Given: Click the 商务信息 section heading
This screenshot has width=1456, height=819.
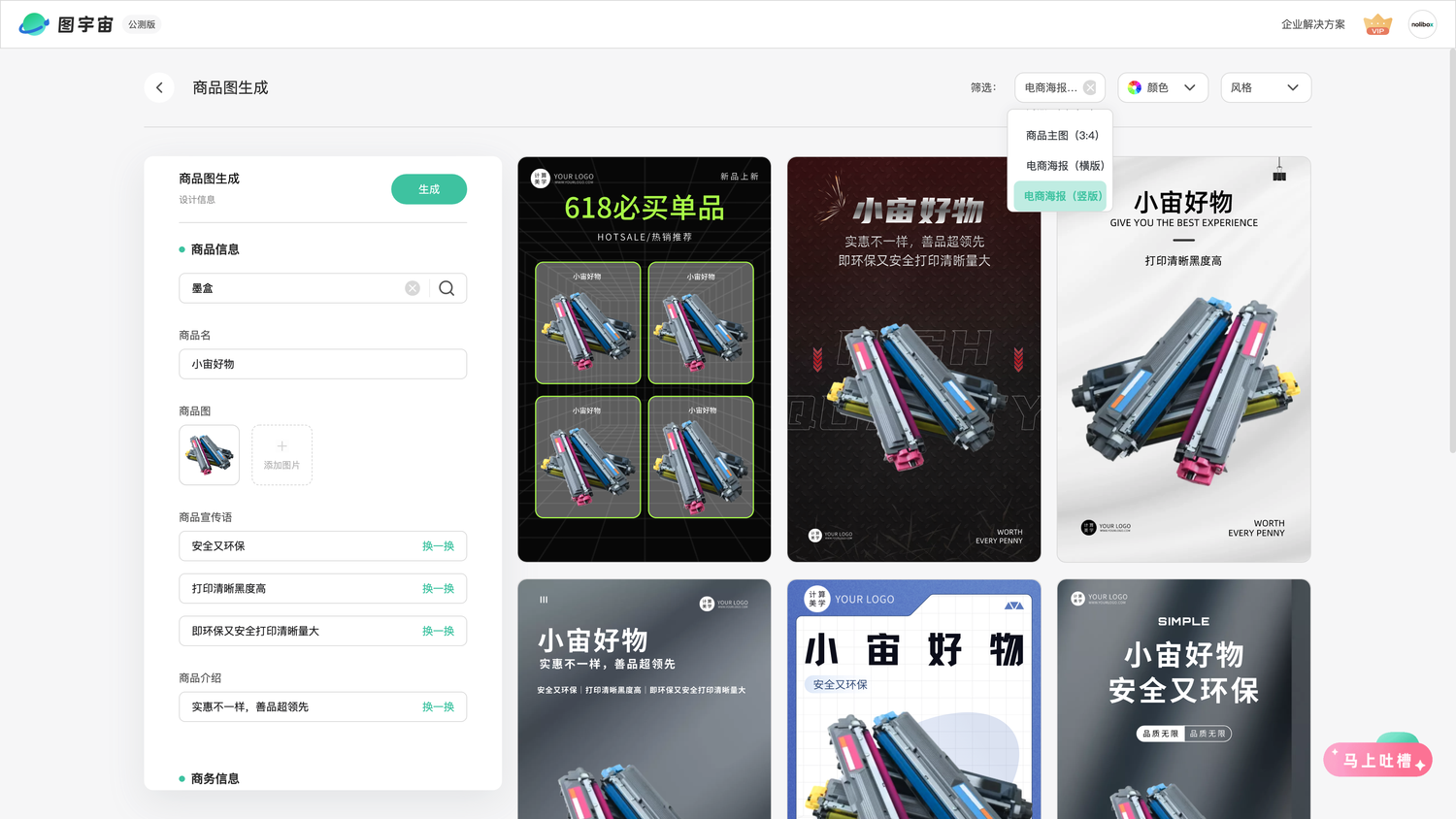Looking at the screenshot, I should click(x=215, y=778).
